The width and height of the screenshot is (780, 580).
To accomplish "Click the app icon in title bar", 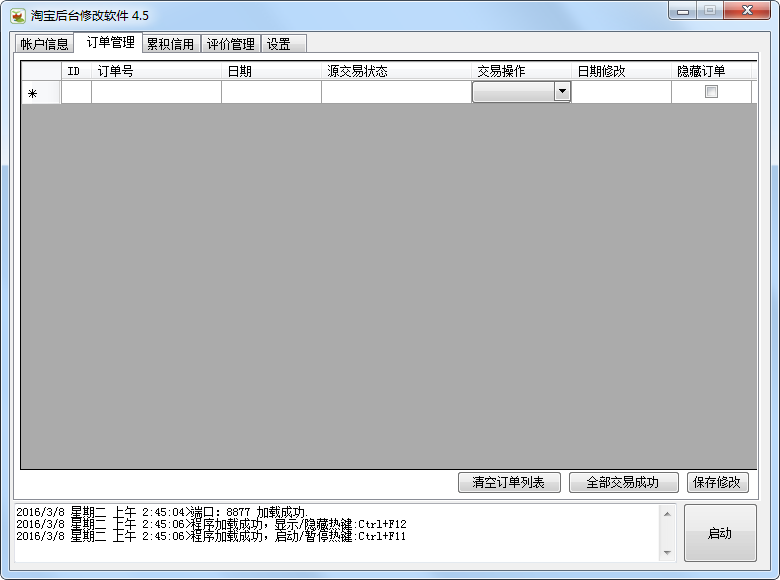I will point(18,16).
